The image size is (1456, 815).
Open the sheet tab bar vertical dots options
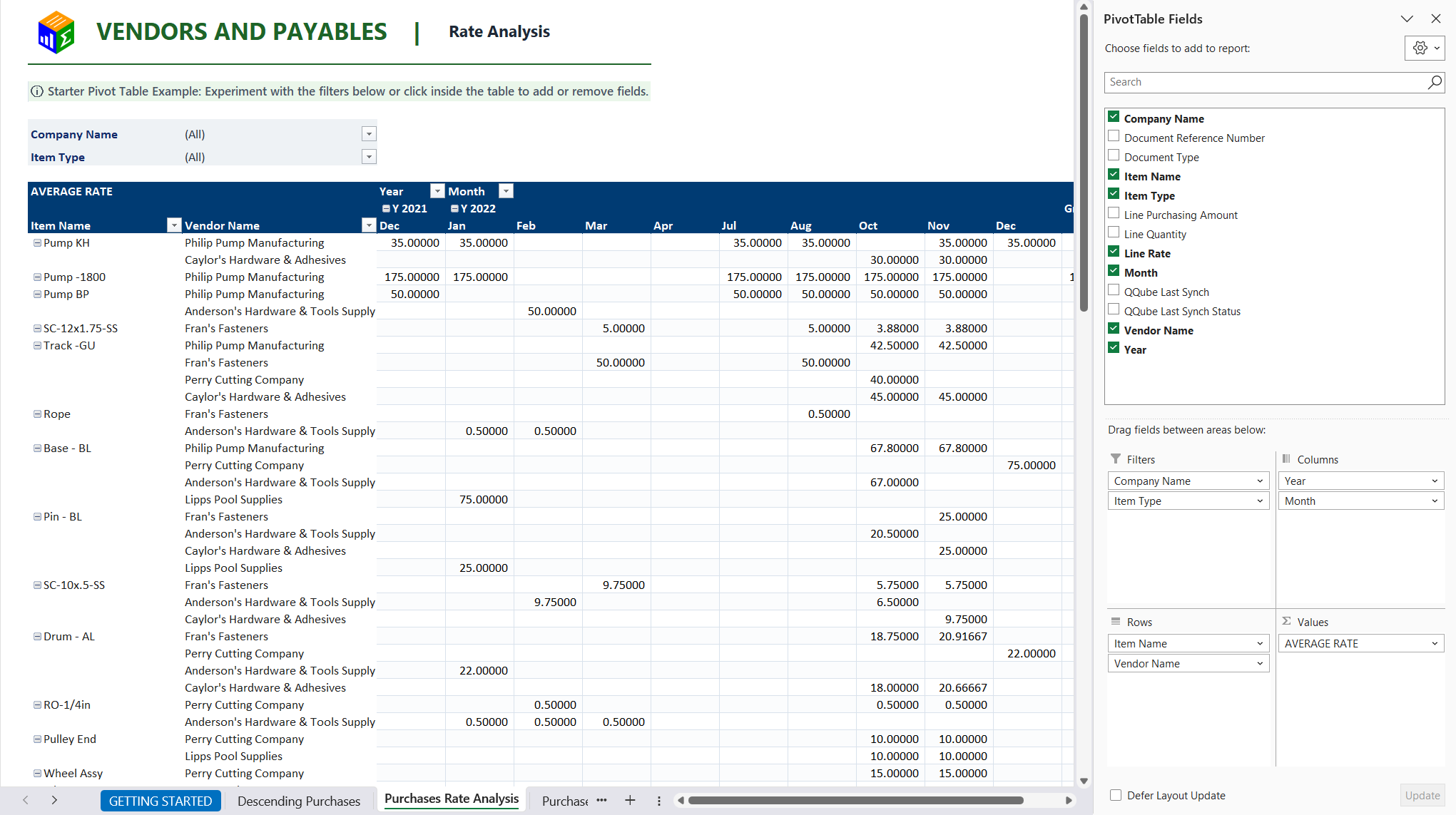click(659, 801)
